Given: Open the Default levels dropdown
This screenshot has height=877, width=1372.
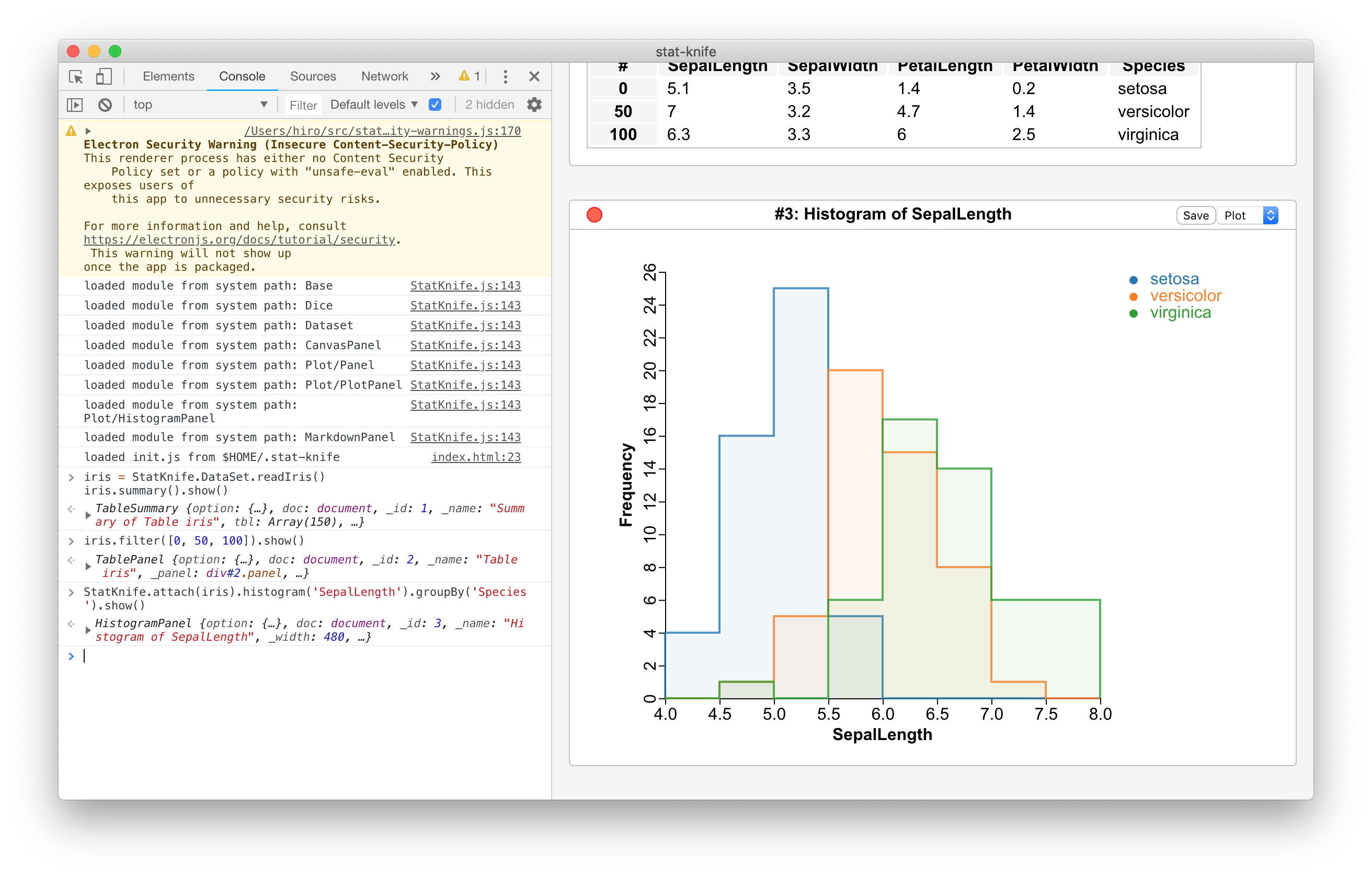Looking at the screenshot, I should [x=374, y=105].
